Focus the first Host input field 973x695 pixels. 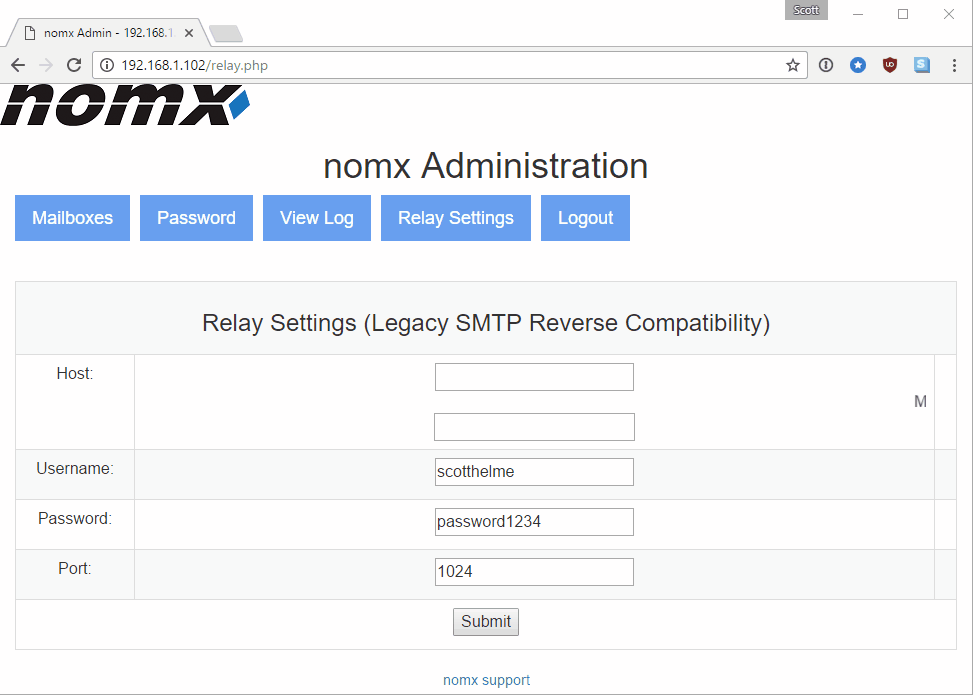point(534,377)
